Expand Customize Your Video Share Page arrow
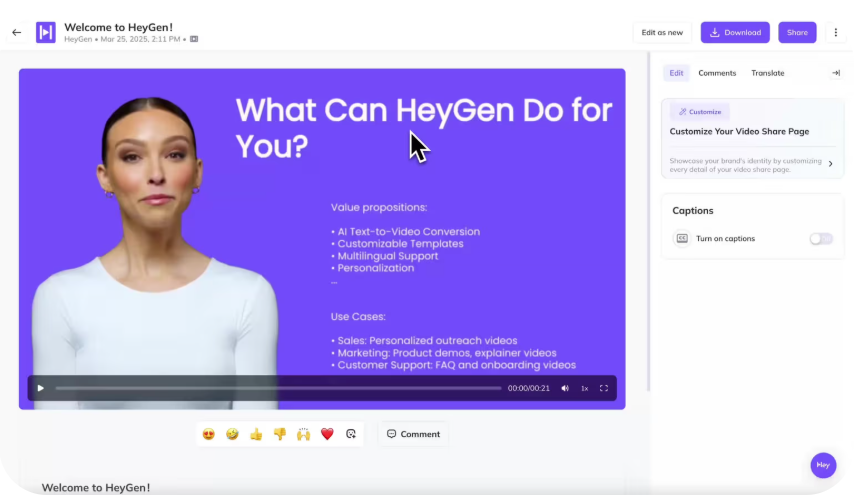Screen dimensions: 855x499 [x=830, y=164]
